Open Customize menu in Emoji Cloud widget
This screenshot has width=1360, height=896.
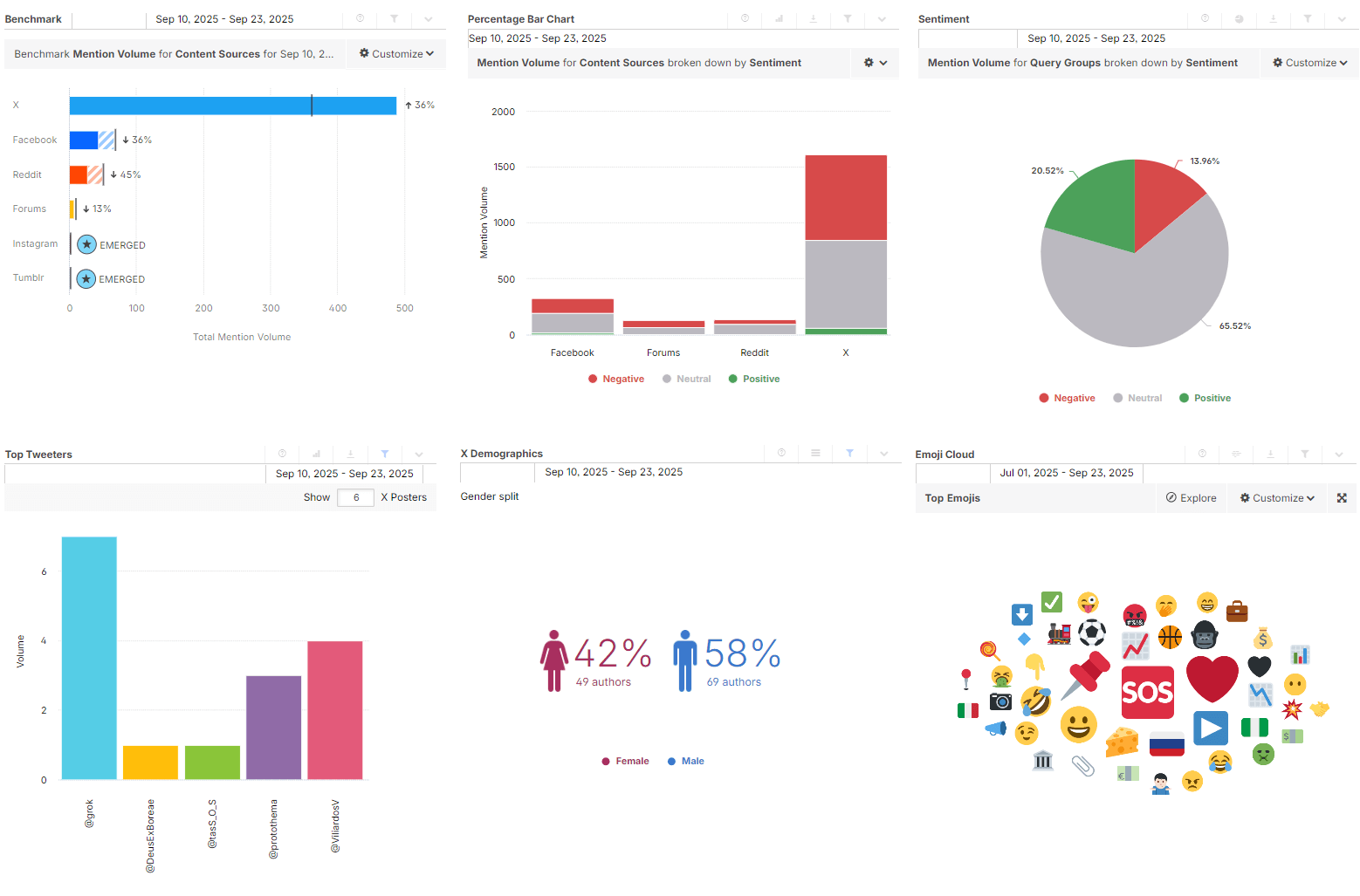pos(1277,498)
